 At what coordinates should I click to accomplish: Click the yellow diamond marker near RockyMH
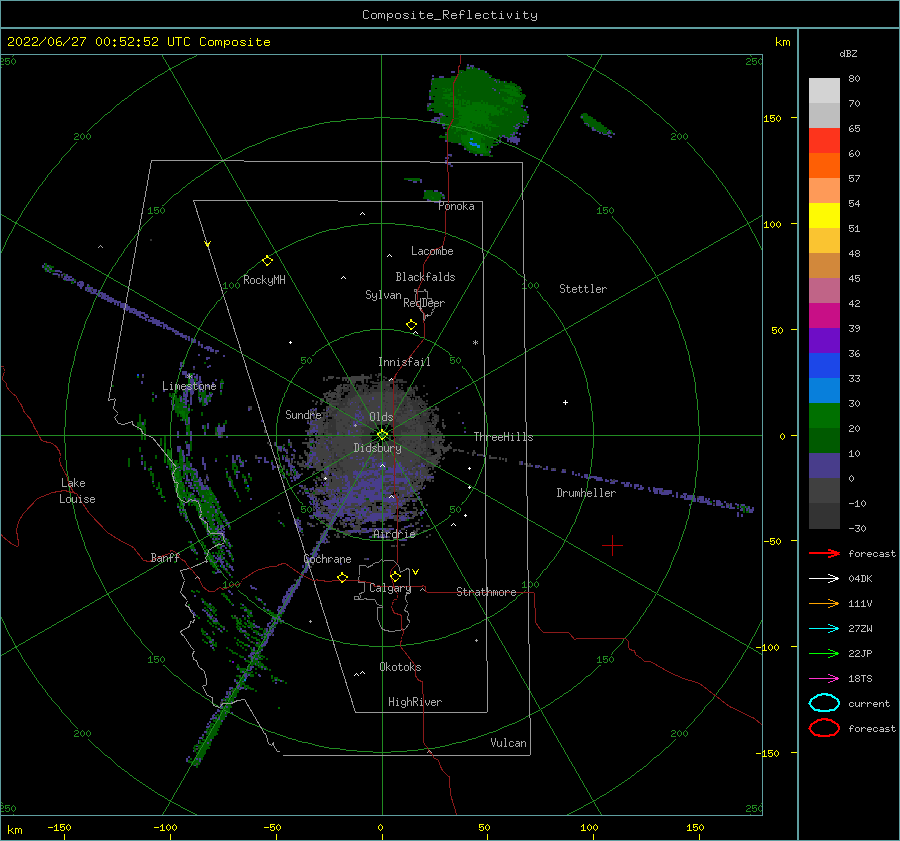267,261
